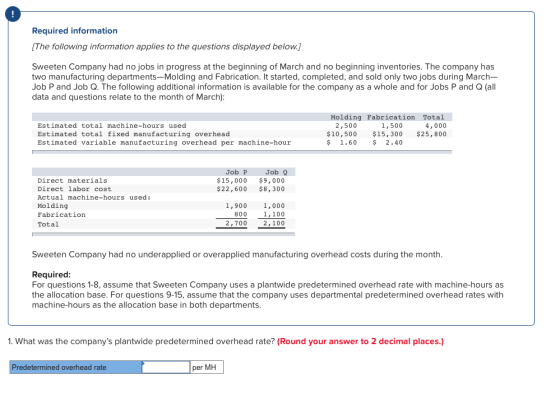
Task: Click the 2,100 Job Q total hours
Action: (x=274, y=223)
